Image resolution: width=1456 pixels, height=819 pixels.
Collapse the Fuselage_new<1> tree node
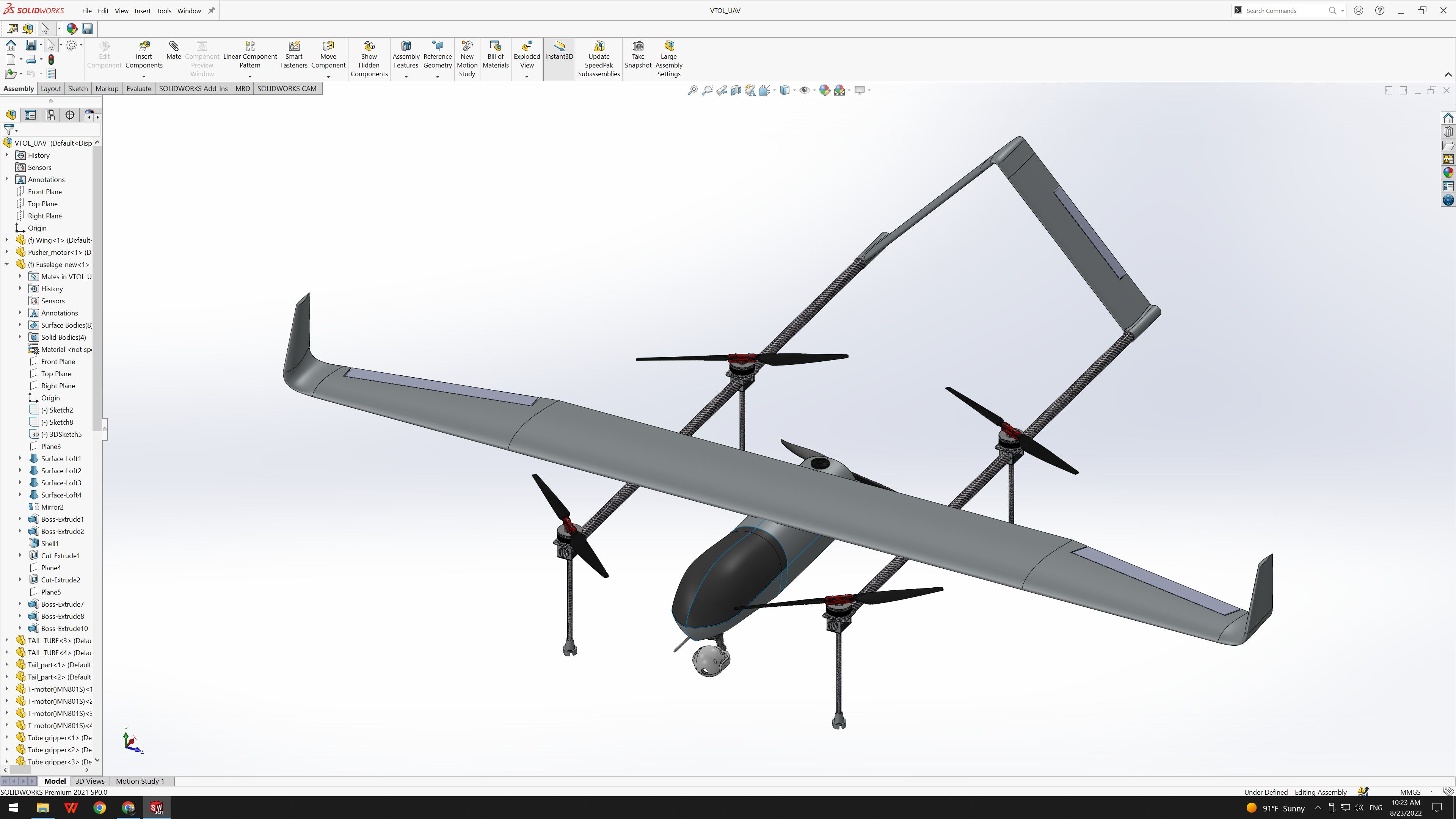coord(7,265)
